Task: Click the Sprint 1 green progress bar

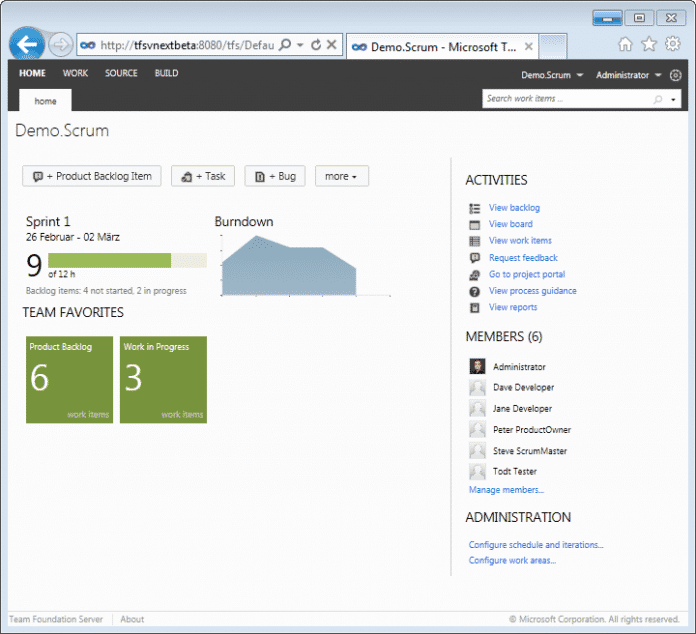Action: click(x=110, y=261)
